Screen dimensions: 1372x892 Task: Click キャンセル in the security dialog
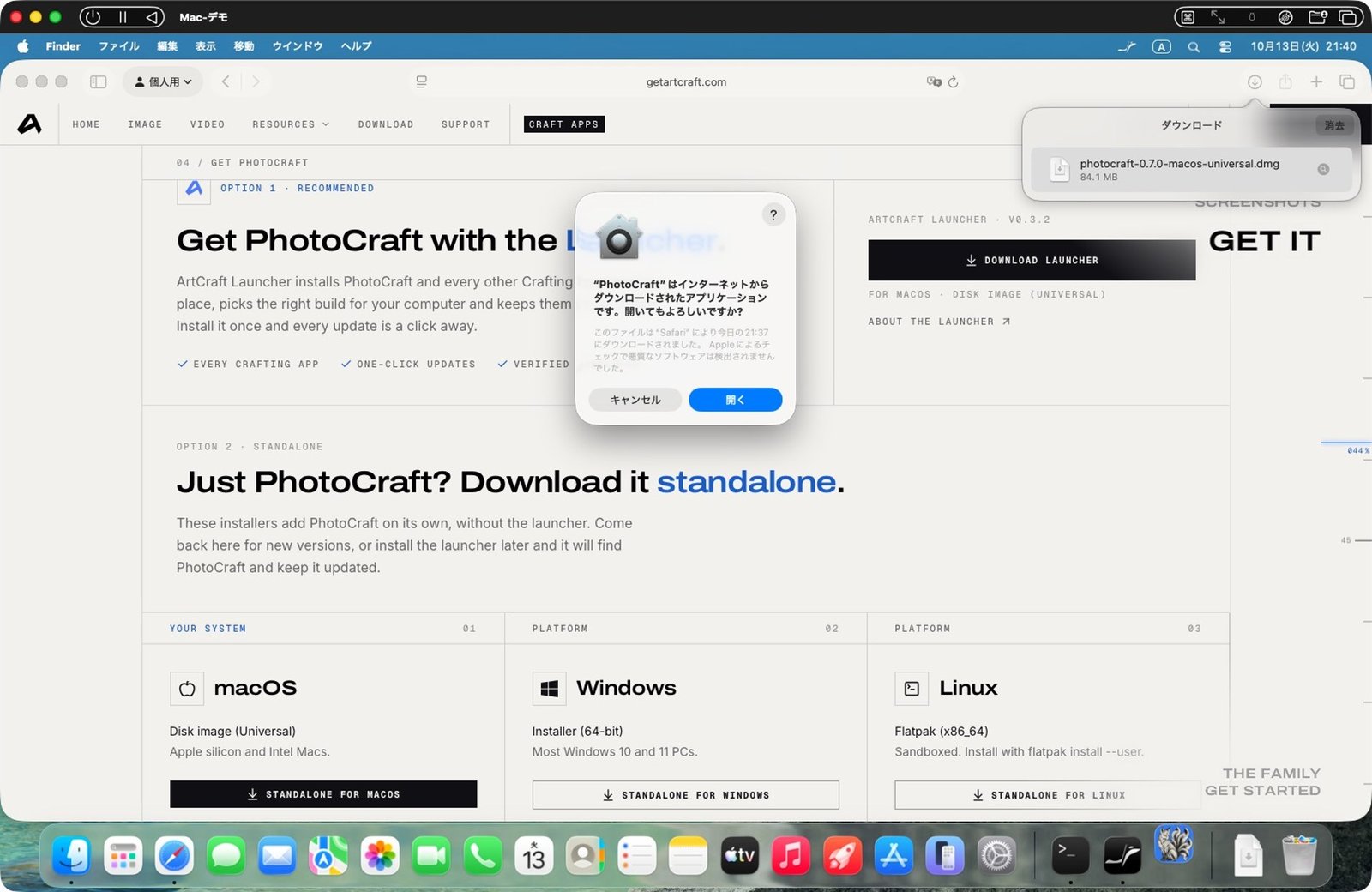click(x=635, y=400)
